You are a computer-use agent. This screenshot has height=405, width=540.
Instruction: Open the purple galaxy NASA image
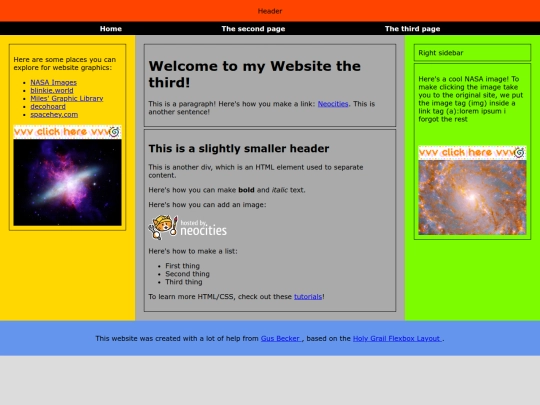68,182
